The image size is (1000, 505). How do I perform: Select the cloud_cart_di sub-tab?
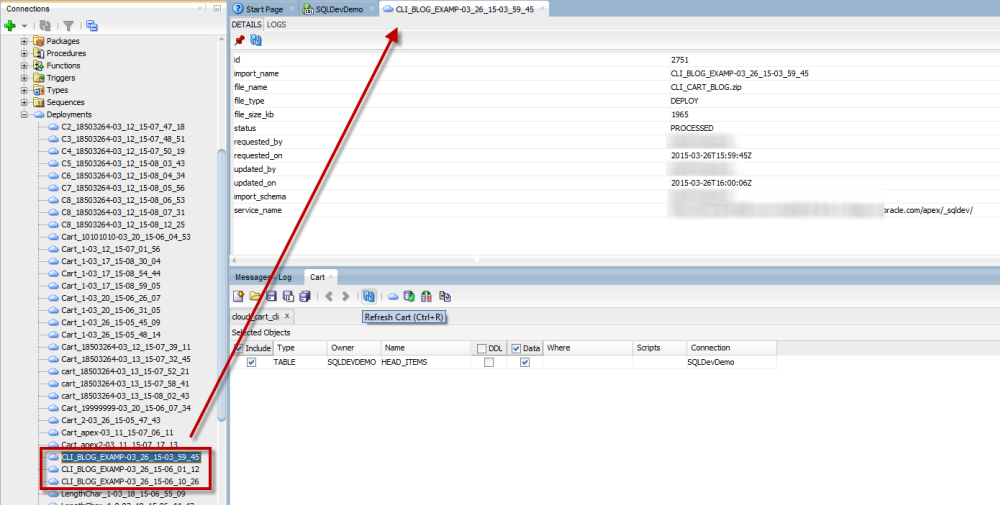255,316
